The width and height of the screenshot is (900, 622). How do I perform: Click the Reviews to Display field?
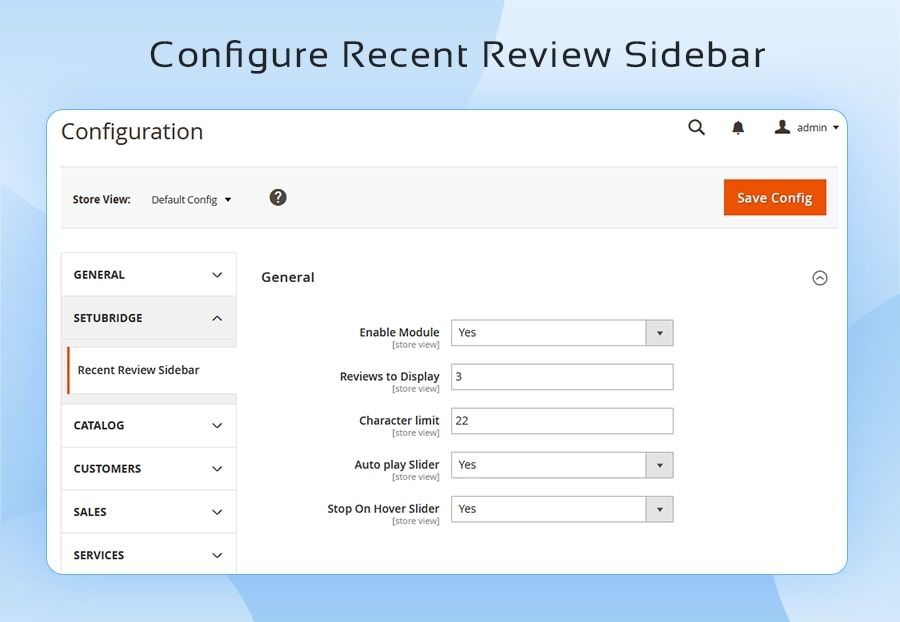(561, 377)
